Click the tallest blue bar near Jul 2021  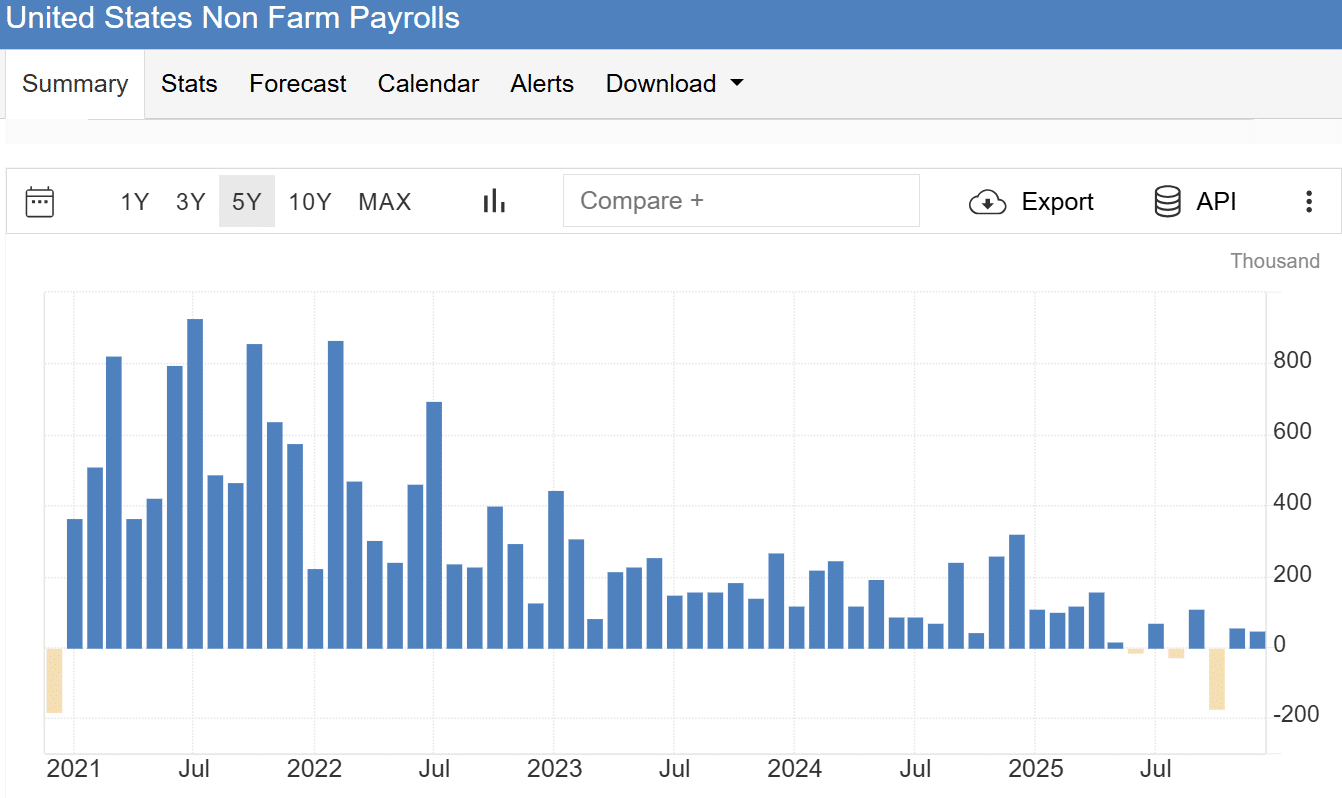click(195, 483)
